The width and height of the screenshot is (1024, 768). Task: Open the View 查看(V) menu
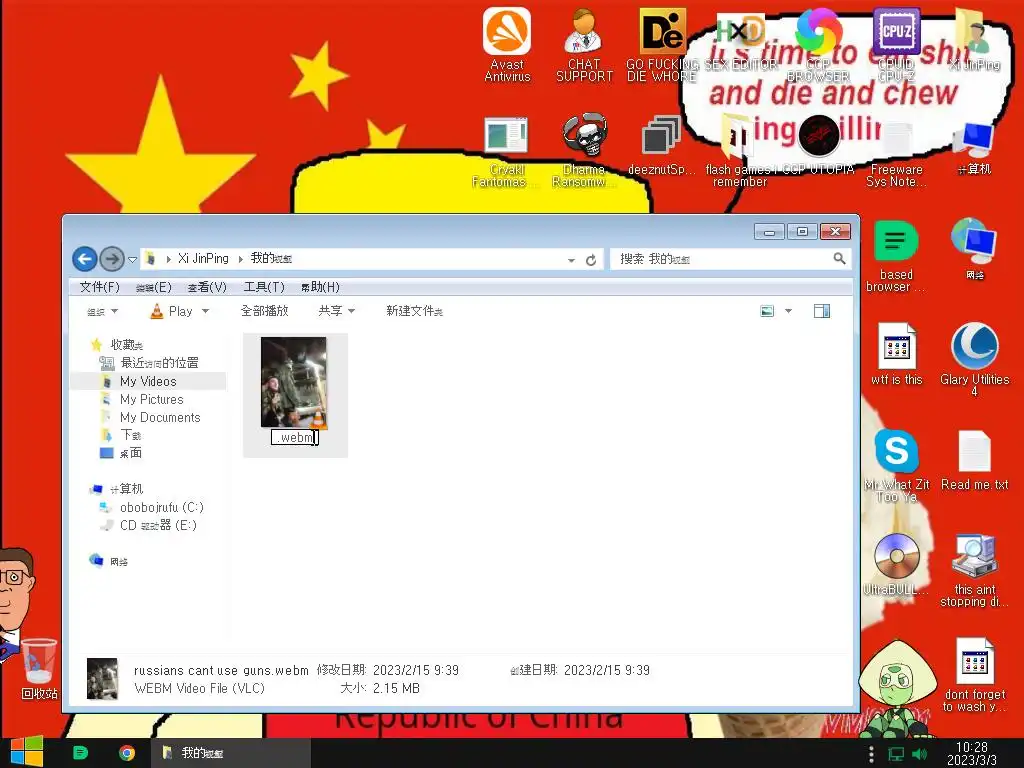pyautogui.click(x=207, y=287)
